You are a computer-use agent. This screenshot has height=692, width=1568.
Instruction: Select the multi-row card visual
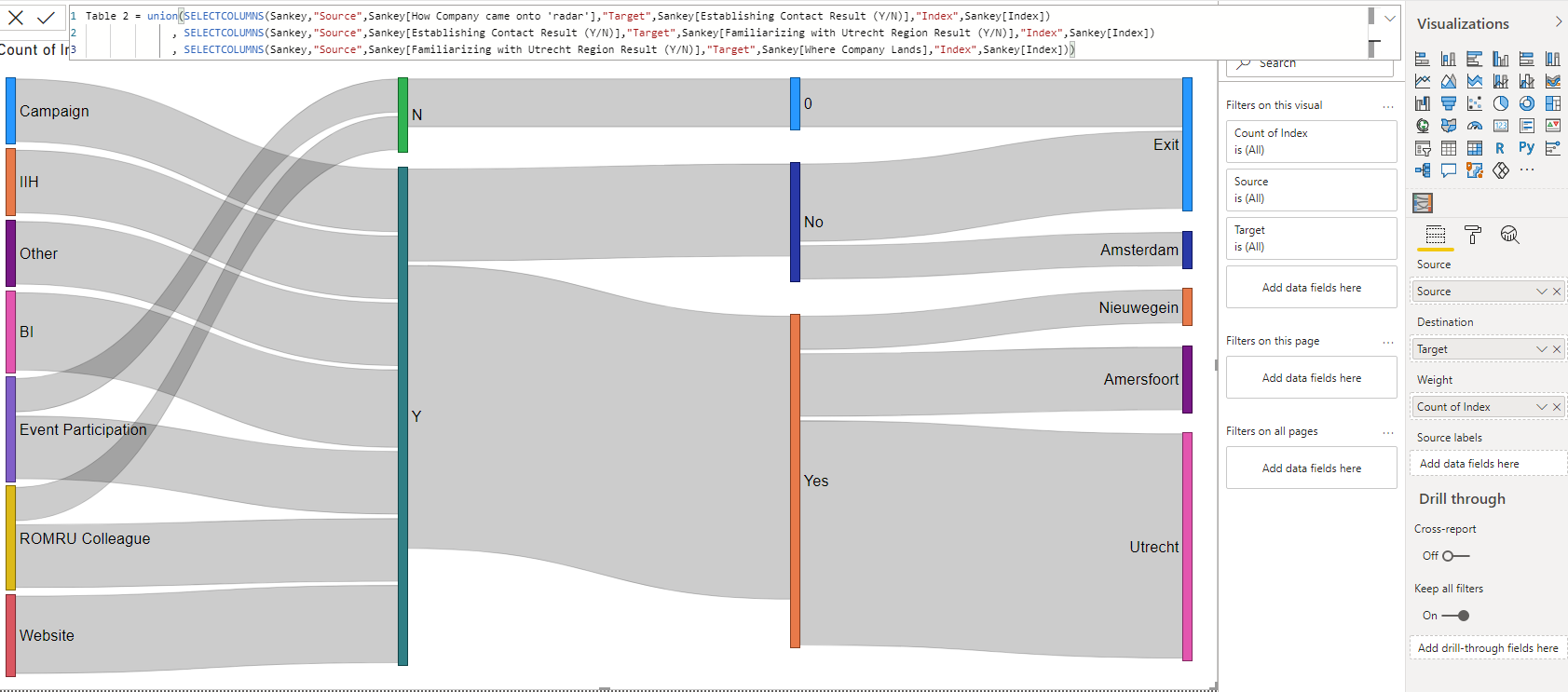coord(1527,126)
